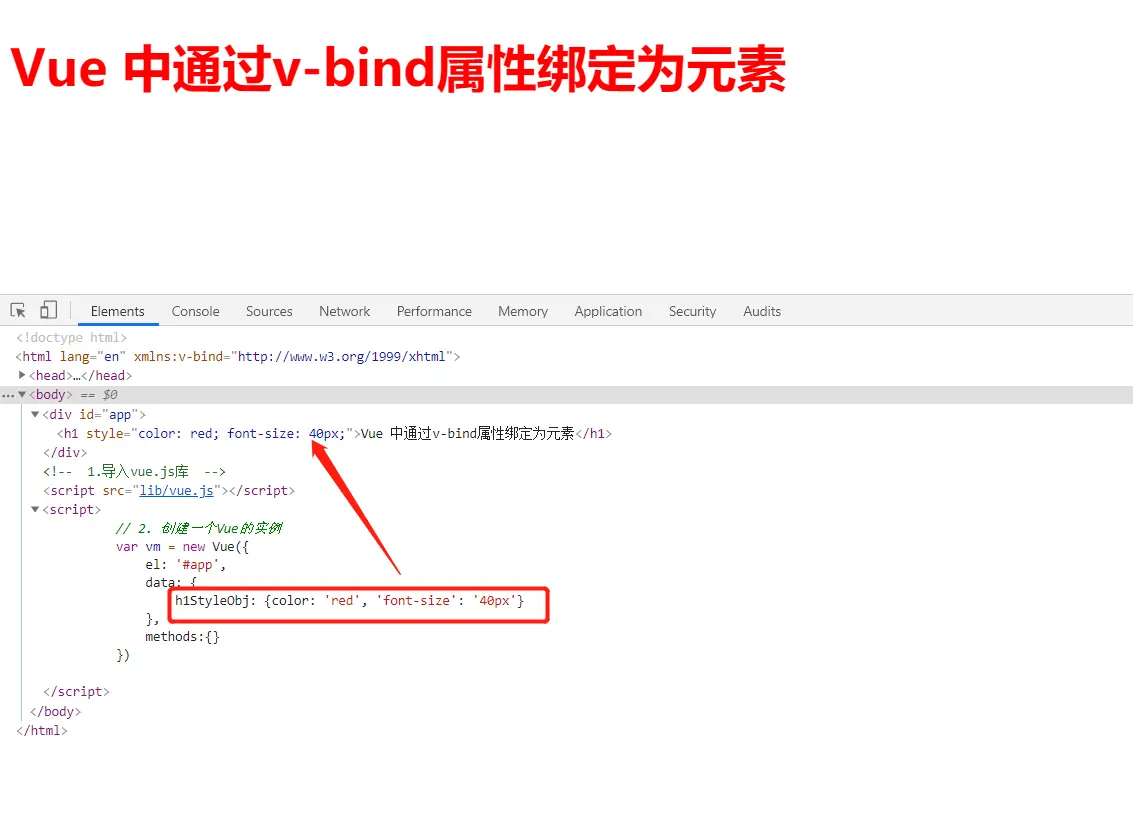Select the HTML comment about vue.js库

(134, 472)
